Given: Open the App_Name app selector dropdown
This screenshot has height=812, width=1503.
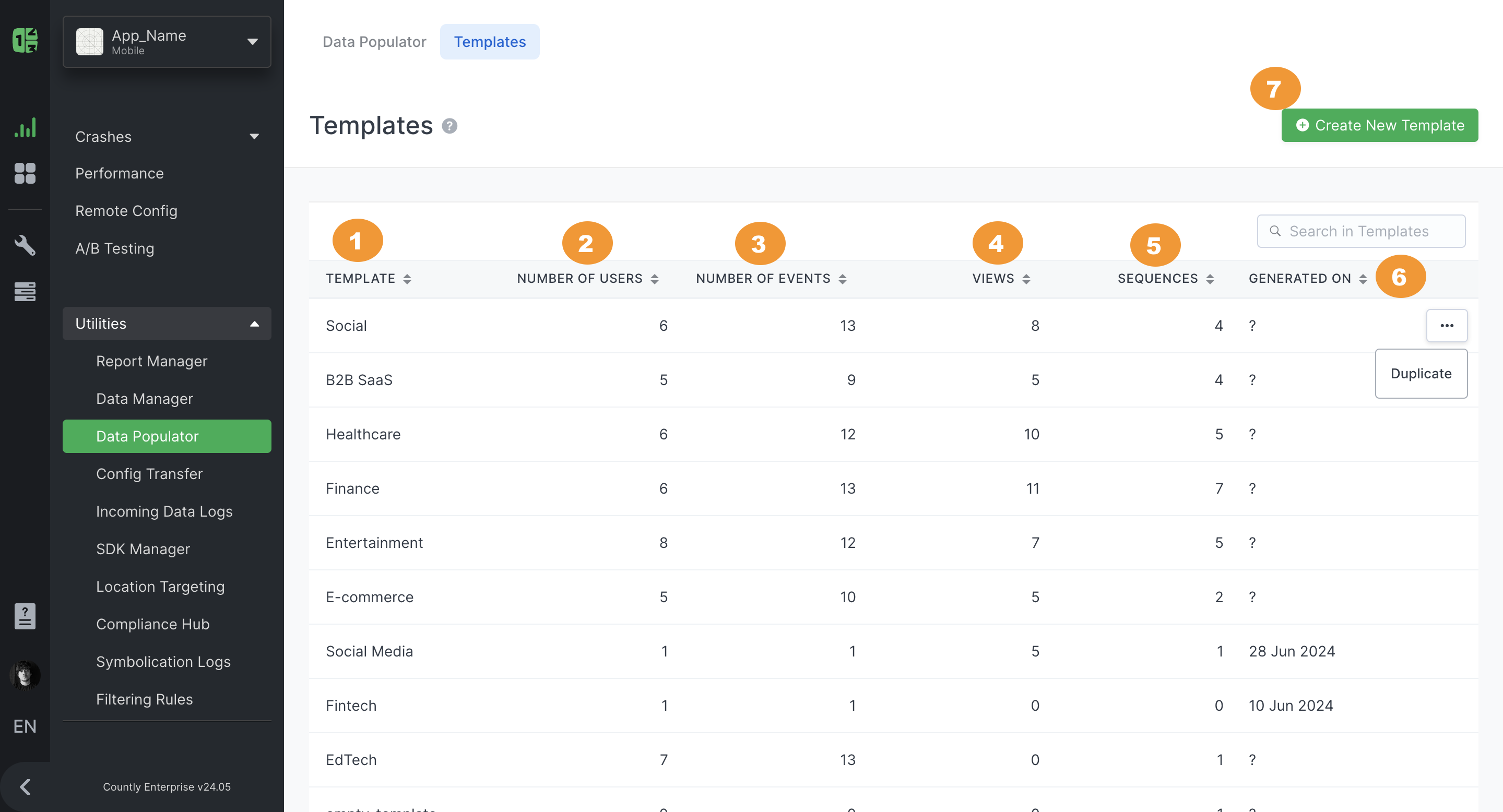Looking at the screenshot, I should (167, 41).
